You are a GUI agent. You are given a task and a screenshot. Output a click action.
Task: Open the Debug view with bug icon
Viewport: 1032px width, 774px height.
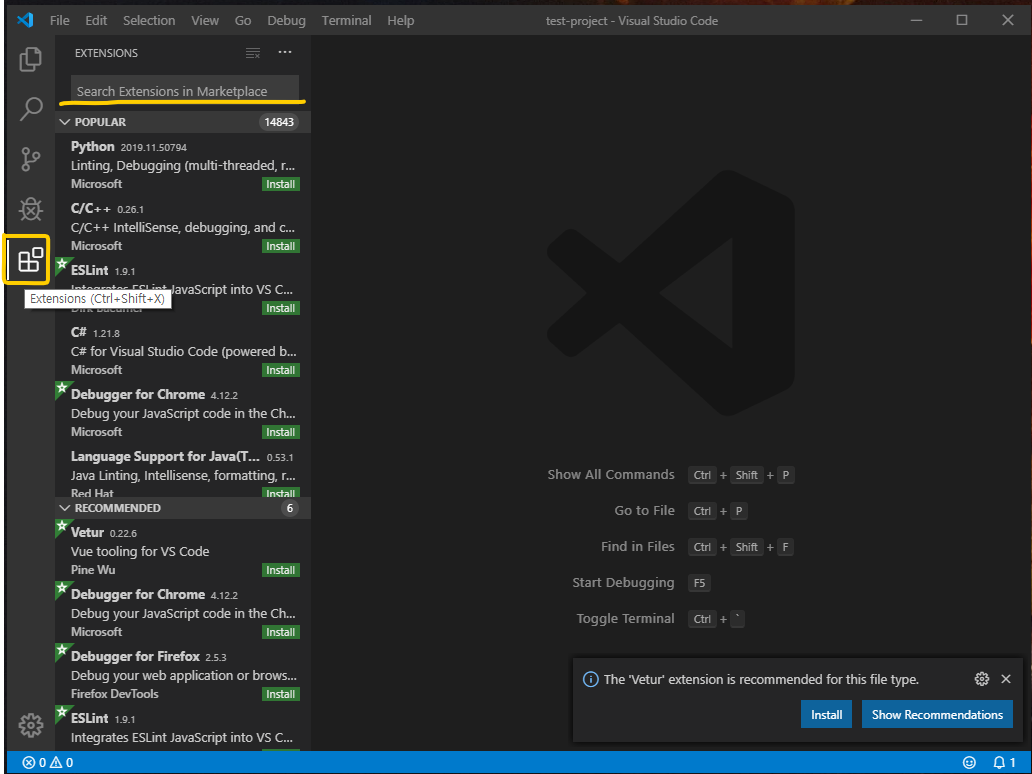(30, 209)
